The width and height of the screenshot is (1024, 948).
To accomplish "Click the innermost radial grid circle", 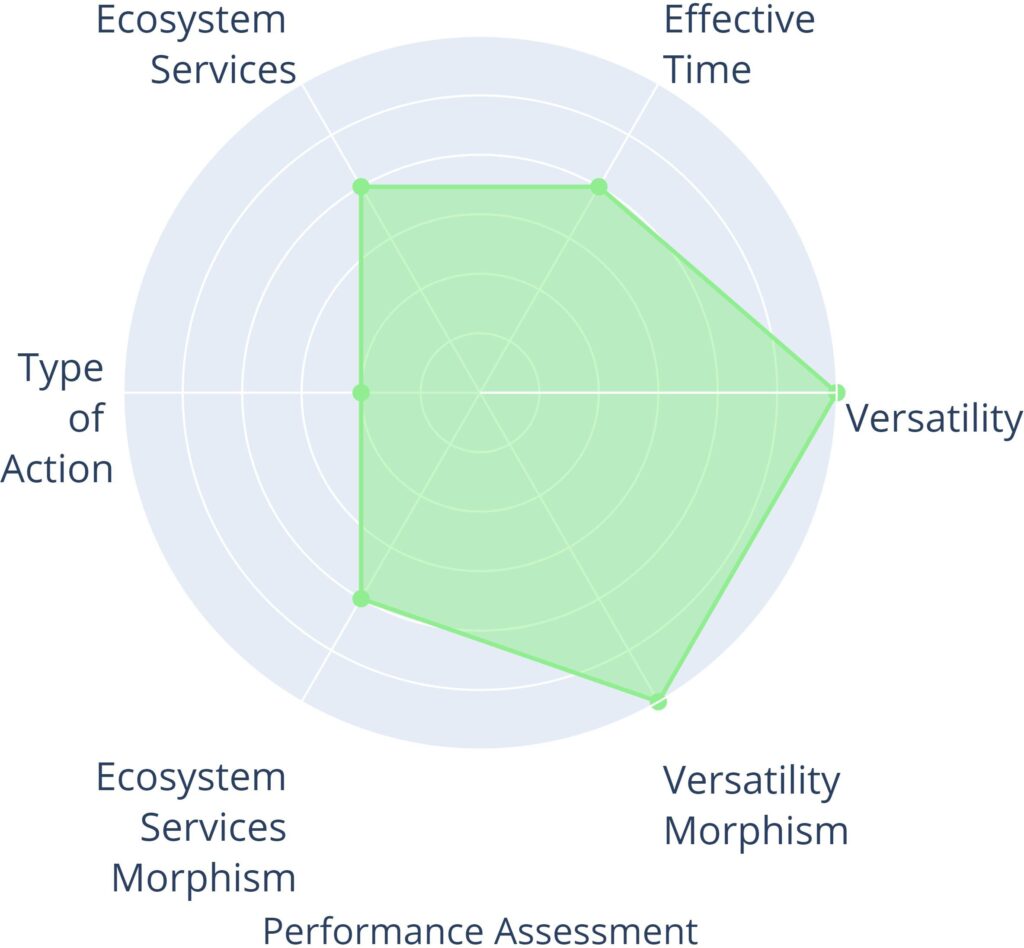I will 480,334.
